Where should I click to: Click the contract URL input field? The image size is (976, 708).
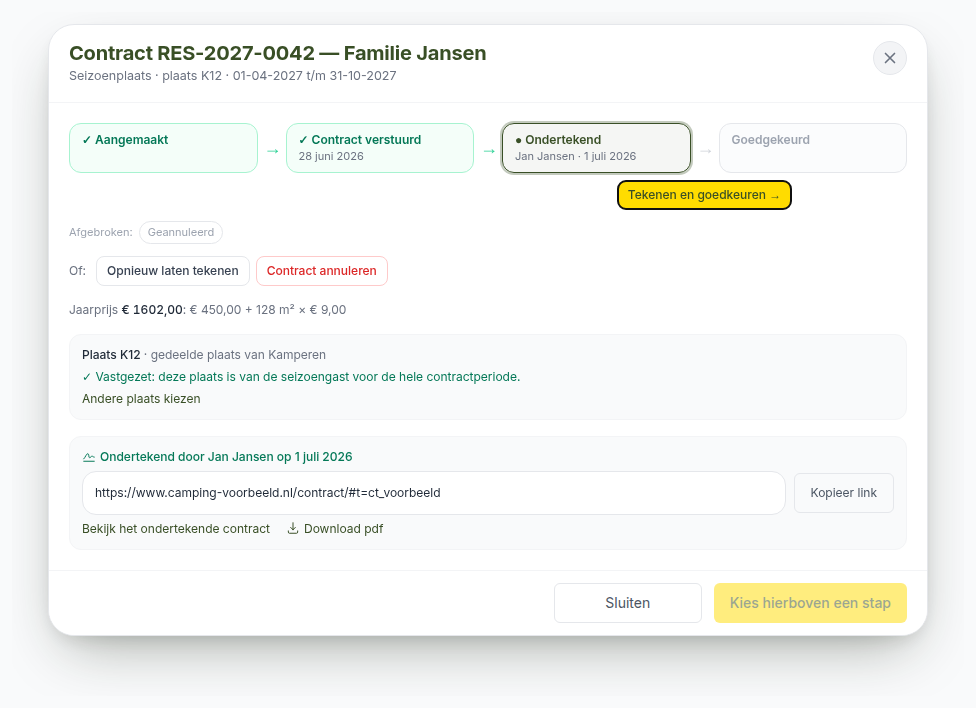[x=433, y=493]
